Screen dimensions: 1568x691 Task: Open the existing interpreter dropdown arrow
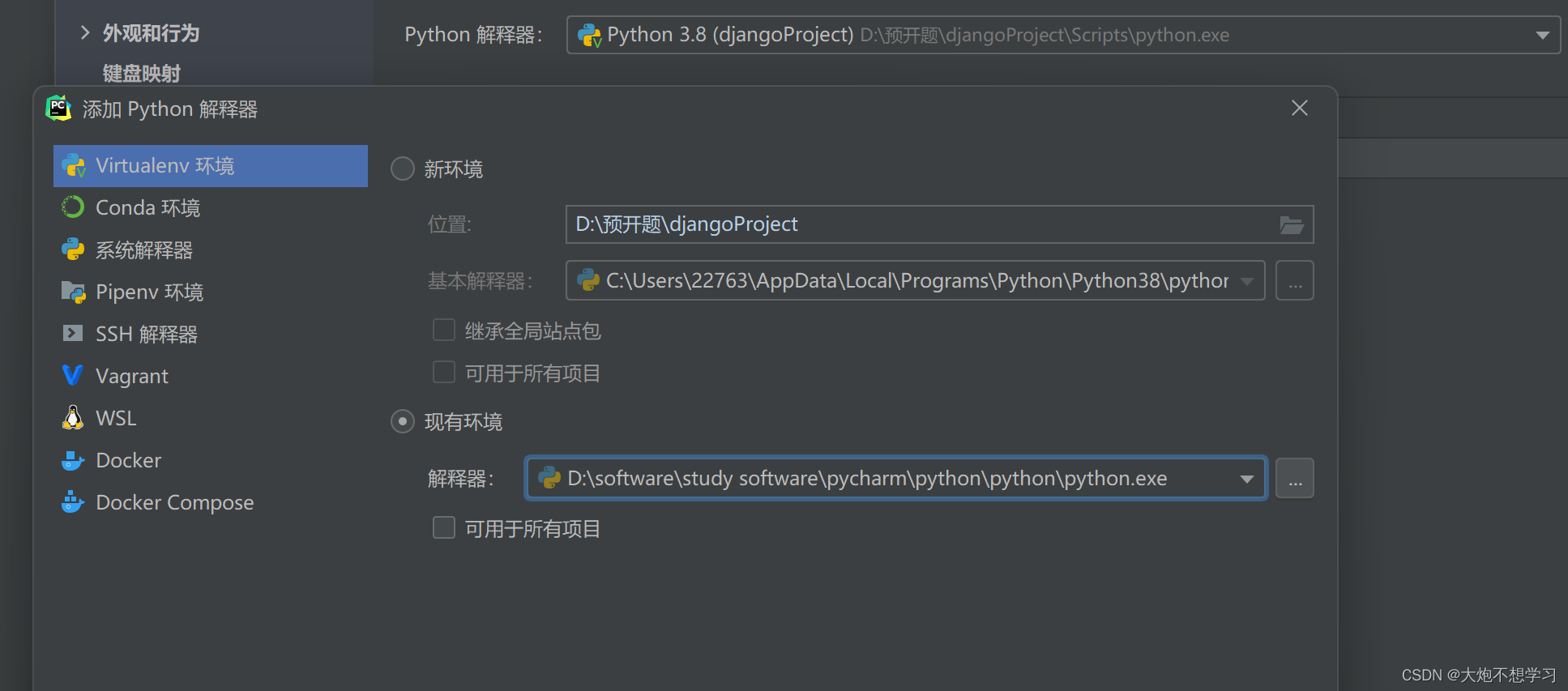click(1247, 479)
